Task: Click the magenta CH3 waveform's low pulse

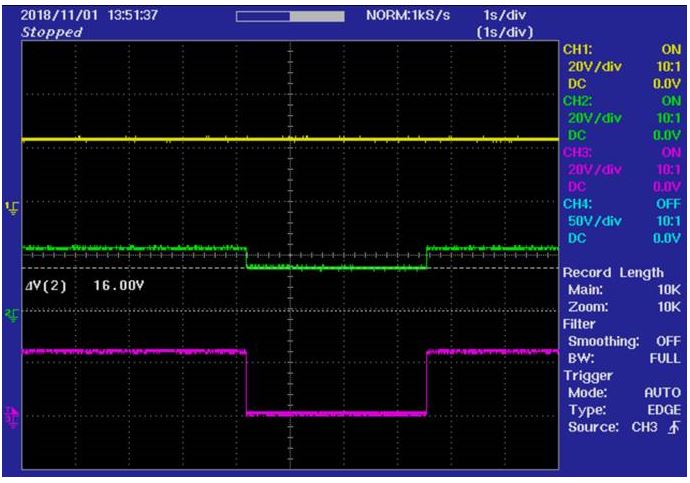Action: tap(337, 413)
